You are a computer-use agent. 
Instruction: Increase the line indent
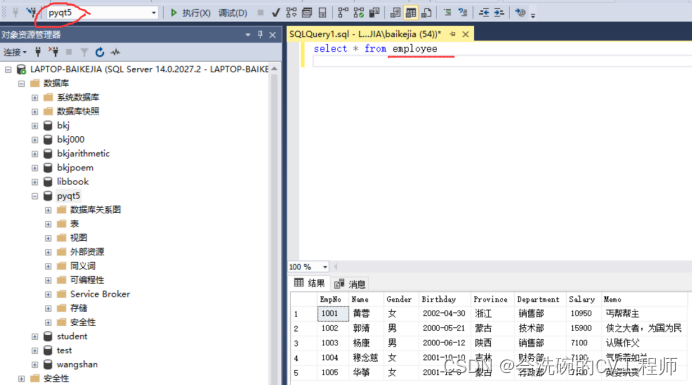[499, 13]
